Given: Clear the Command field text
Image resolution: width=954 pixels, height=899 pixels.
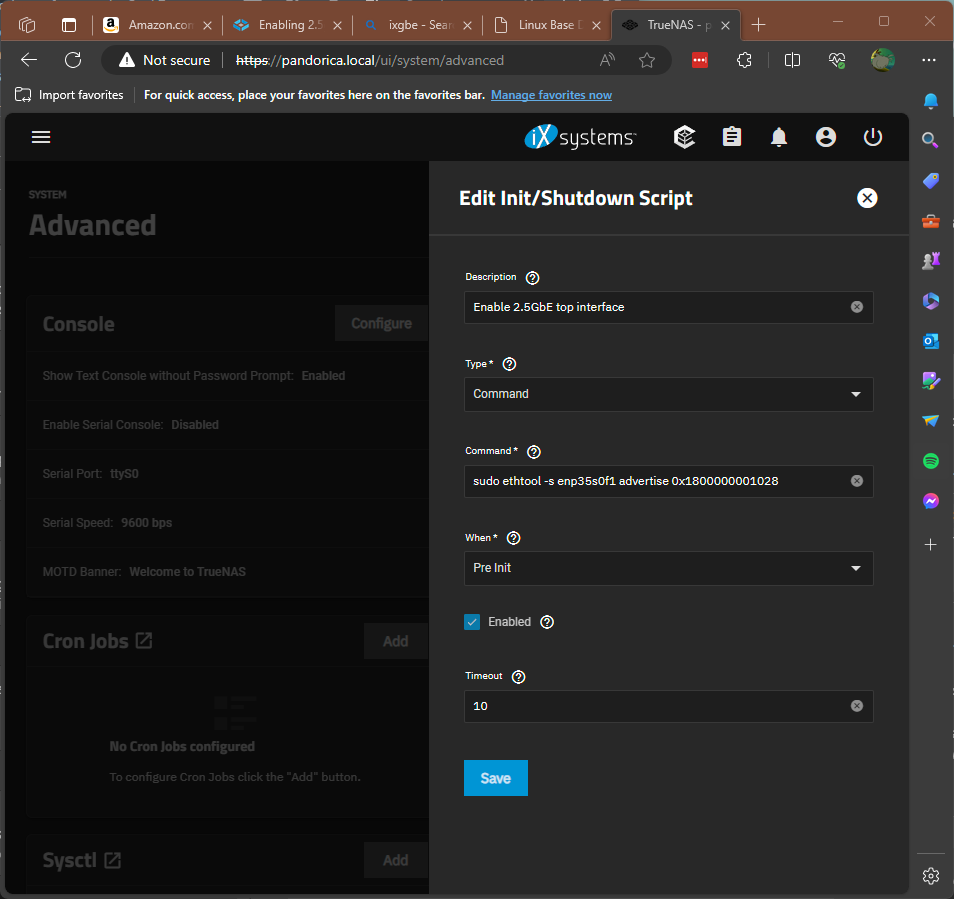Looking at the screenshot, I should (857, 481).
